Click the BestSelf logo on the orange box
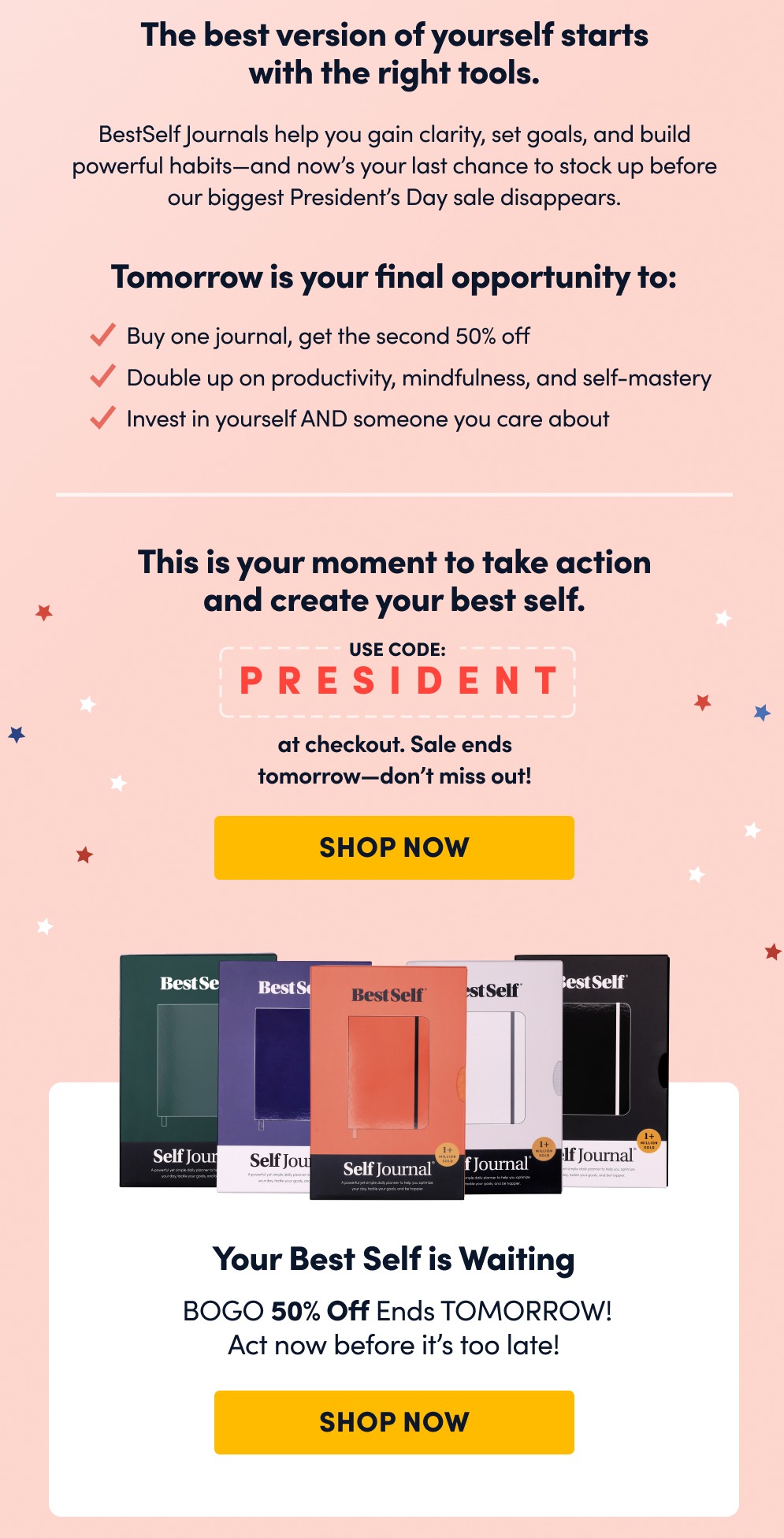Screen dimensions: 784x1538 388,995
